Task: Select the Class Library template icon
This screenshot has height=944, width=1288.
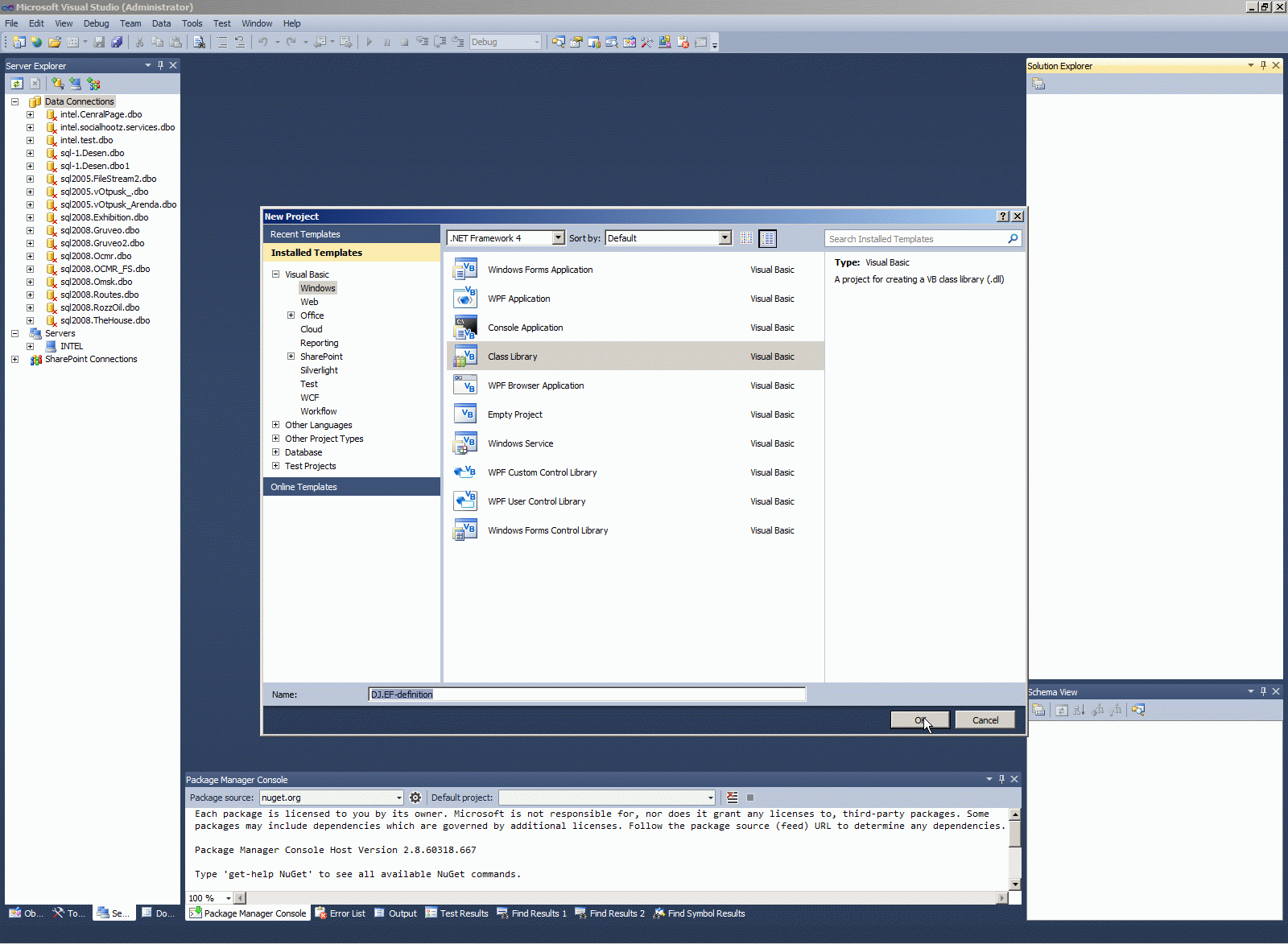Action: pyautogui.click(x=465, y=357)
